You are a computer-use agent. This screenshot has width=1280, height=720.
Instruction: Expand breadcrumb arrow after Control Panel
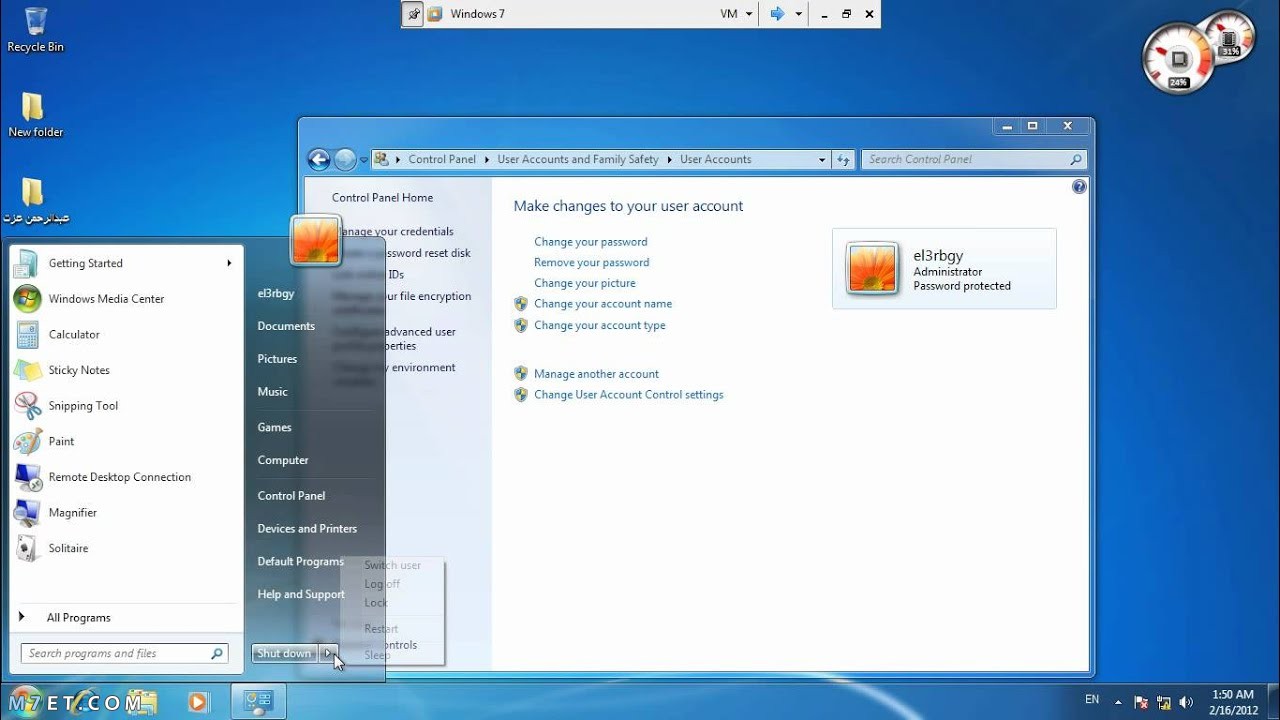487,159
